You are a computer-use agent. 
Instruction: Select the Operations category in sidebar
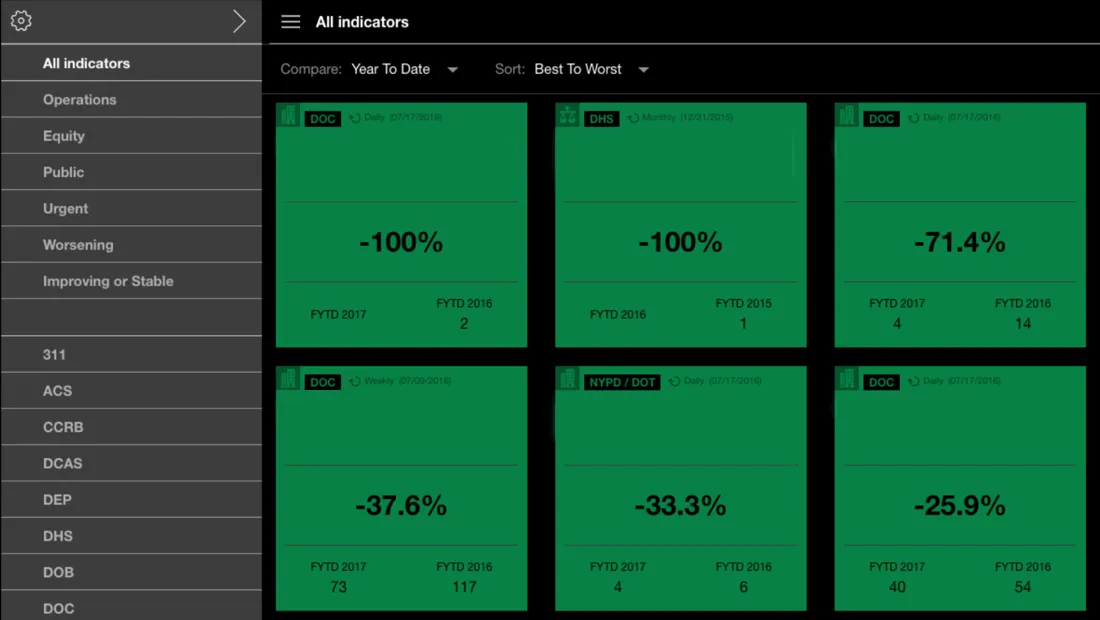click(x=80, y=100)
